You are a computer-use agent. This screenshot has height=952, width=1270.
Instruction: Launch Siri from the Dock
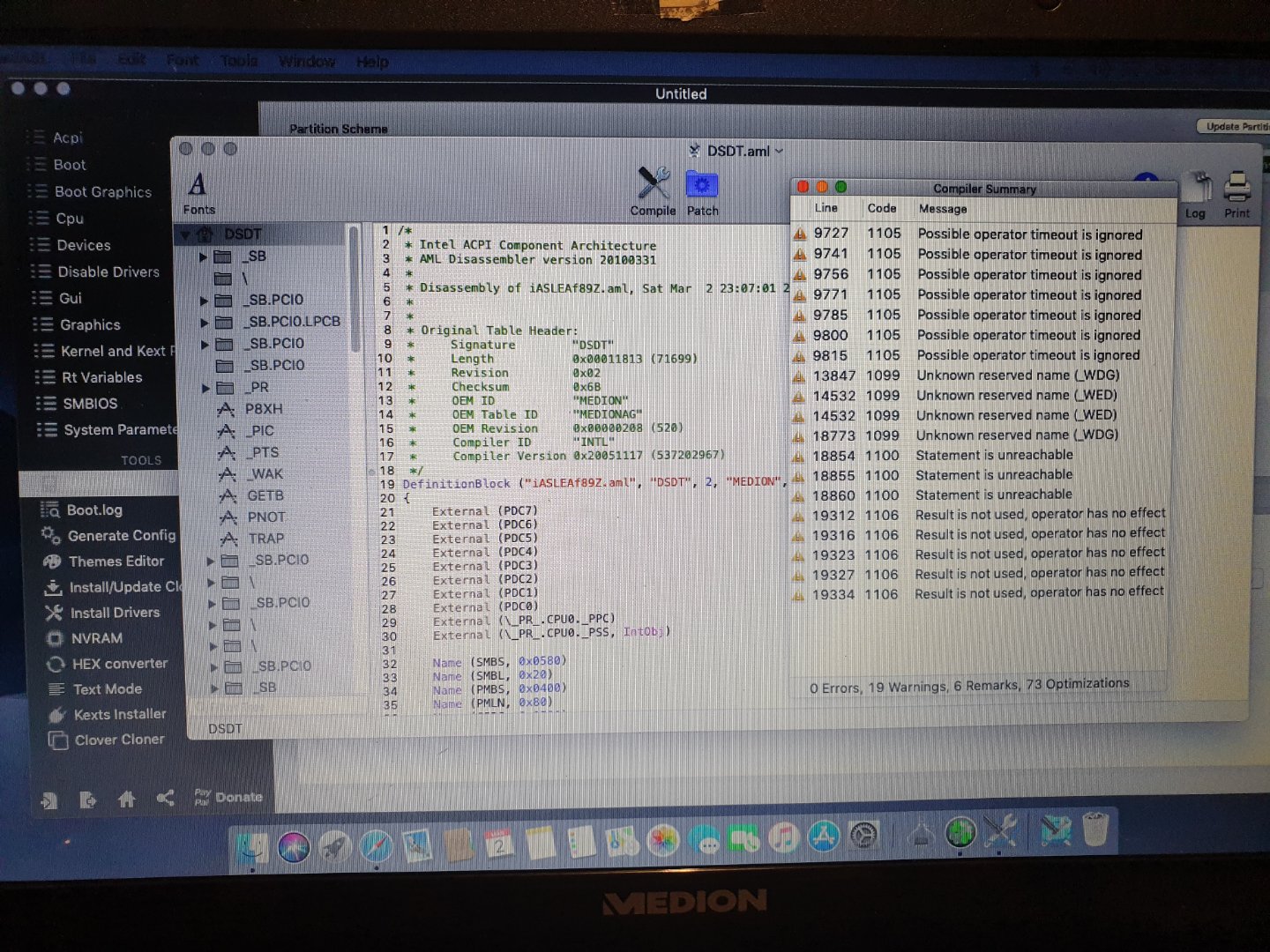294,846
